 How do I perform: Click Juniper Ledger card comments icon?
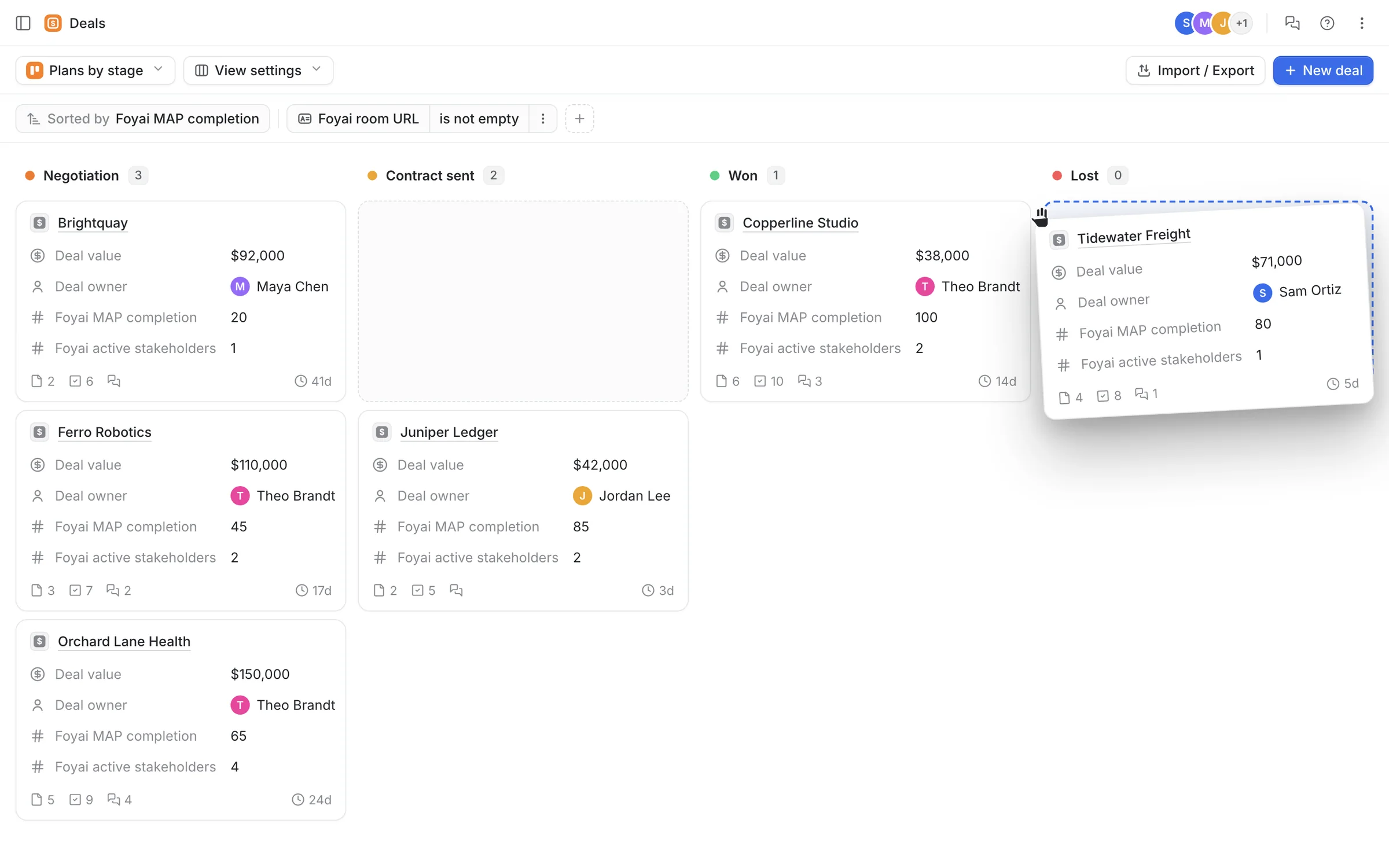[456, 590]
